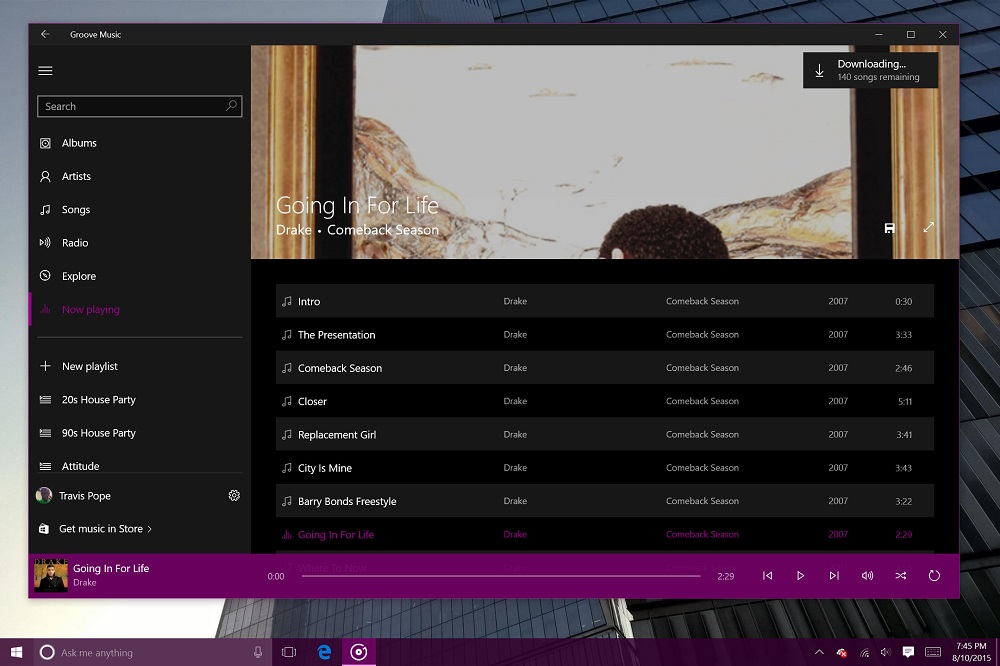Click the Songs music note icon

[45, 209]
